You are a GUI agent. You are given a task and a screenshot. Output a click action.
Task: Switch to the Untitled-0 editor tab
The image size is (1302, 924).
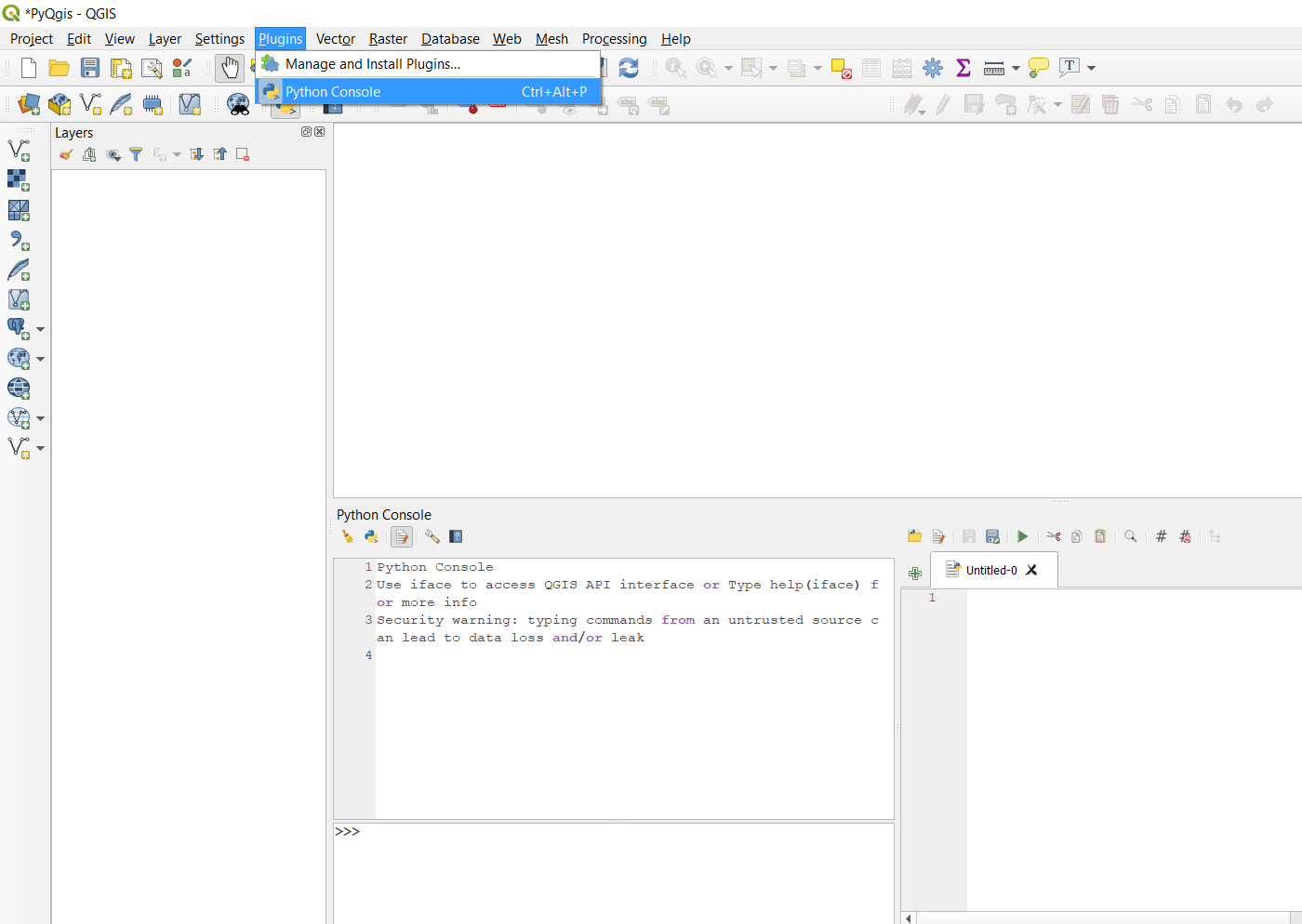click(x=990, y=570)
